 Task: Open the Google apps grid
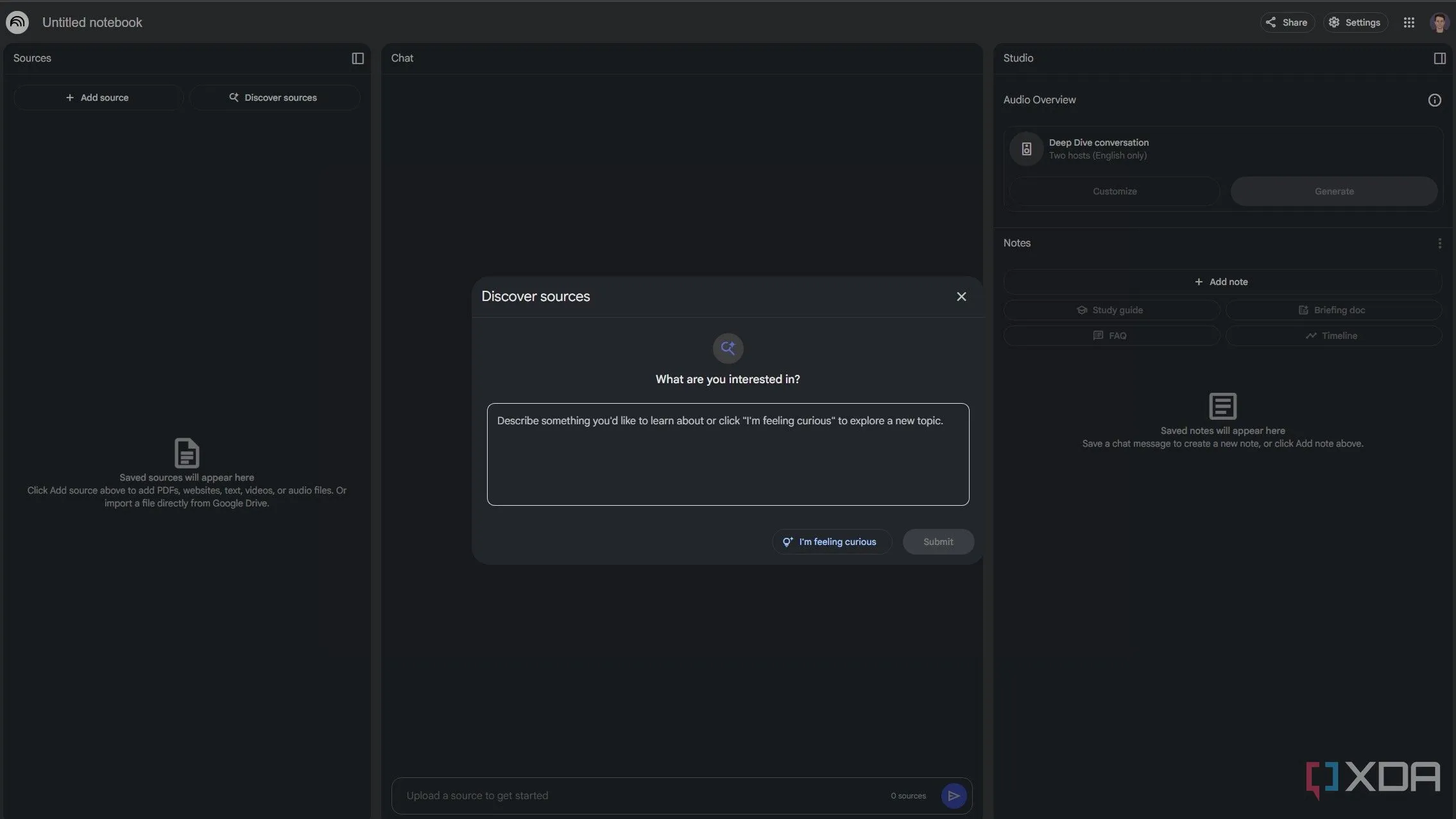pos(1409,22)
